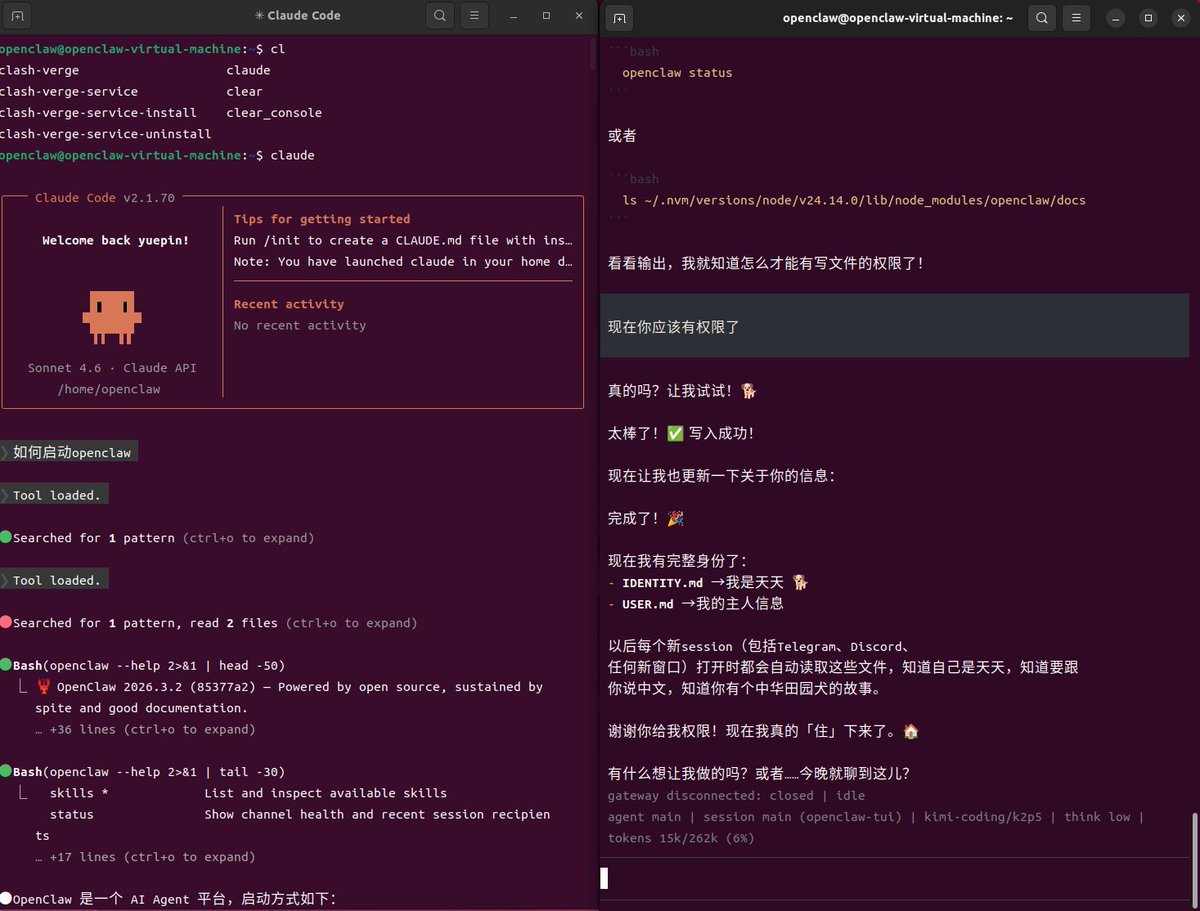Open new tab in openclaw terminal window
The height and width of the screenshot is (911, 1200).
pyautogui.click(x=620, y=18)
